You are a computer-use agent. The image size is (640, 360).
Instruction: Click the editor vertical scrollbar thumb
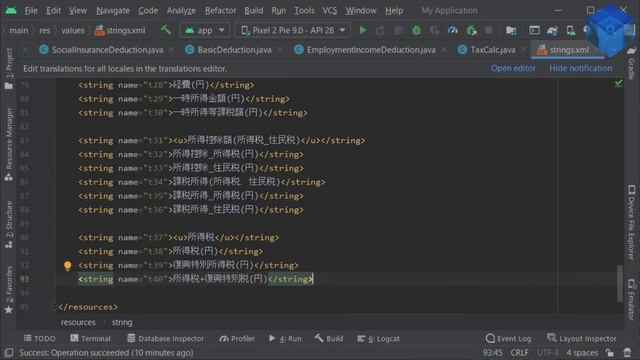pos(620,283)
